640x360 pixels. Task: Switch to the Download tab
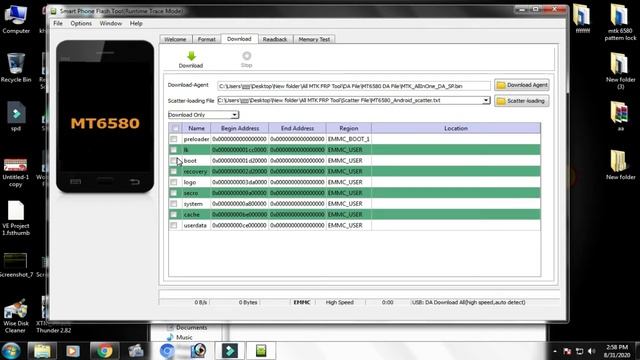239,39
